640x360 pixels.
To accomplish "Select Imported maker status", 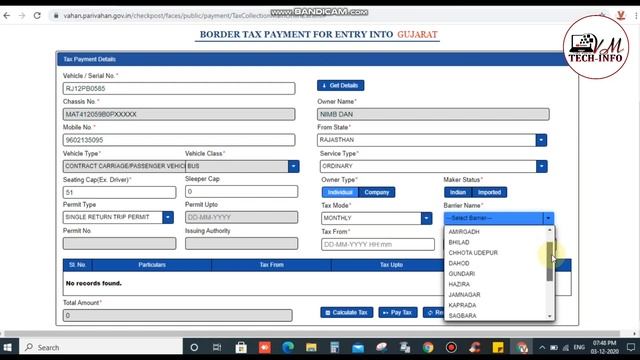I will 489,192.
